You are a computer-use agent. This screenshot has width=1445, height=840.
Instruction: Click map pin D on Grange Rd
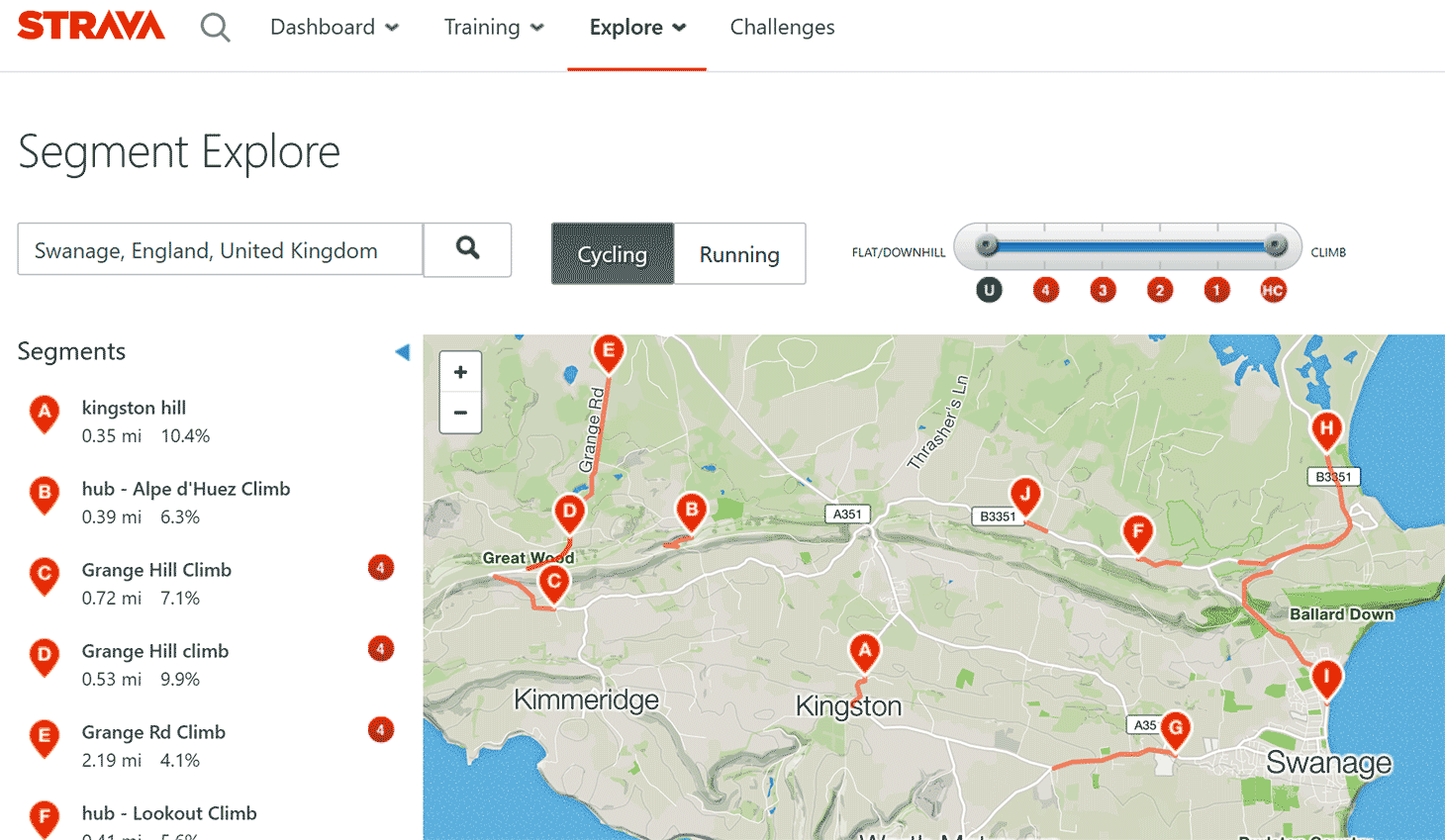(x=569, y=514)
